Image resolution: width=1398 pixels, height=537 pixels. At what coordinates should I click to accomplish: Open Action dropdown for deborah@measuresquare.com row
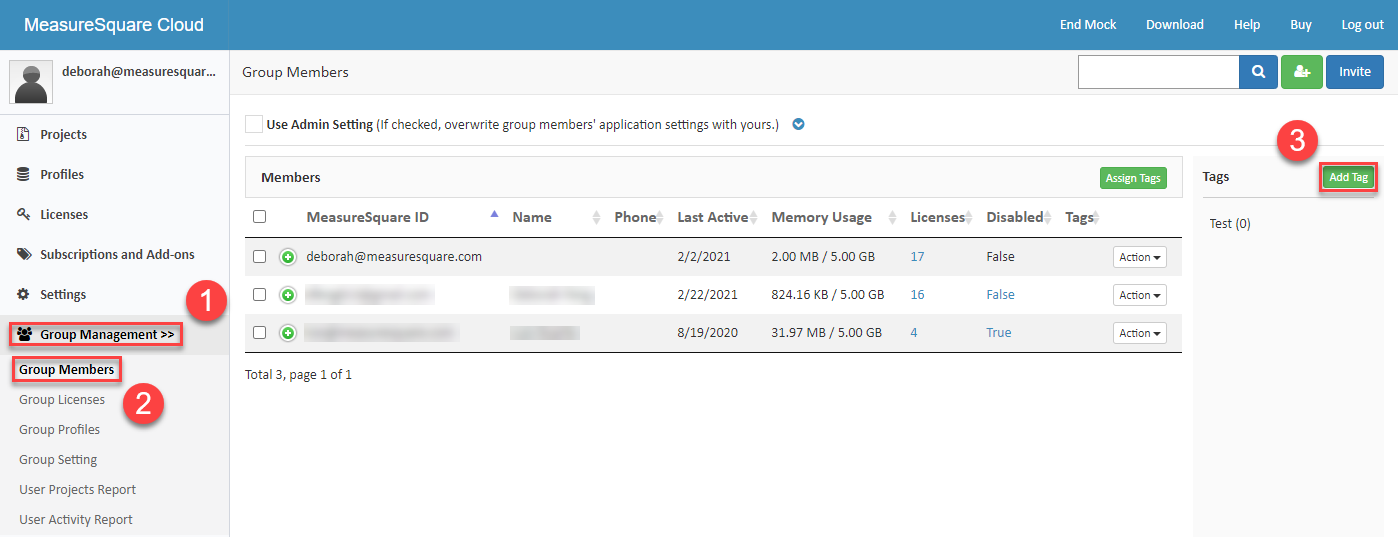pyautogui.click(x=1140, y=257)
